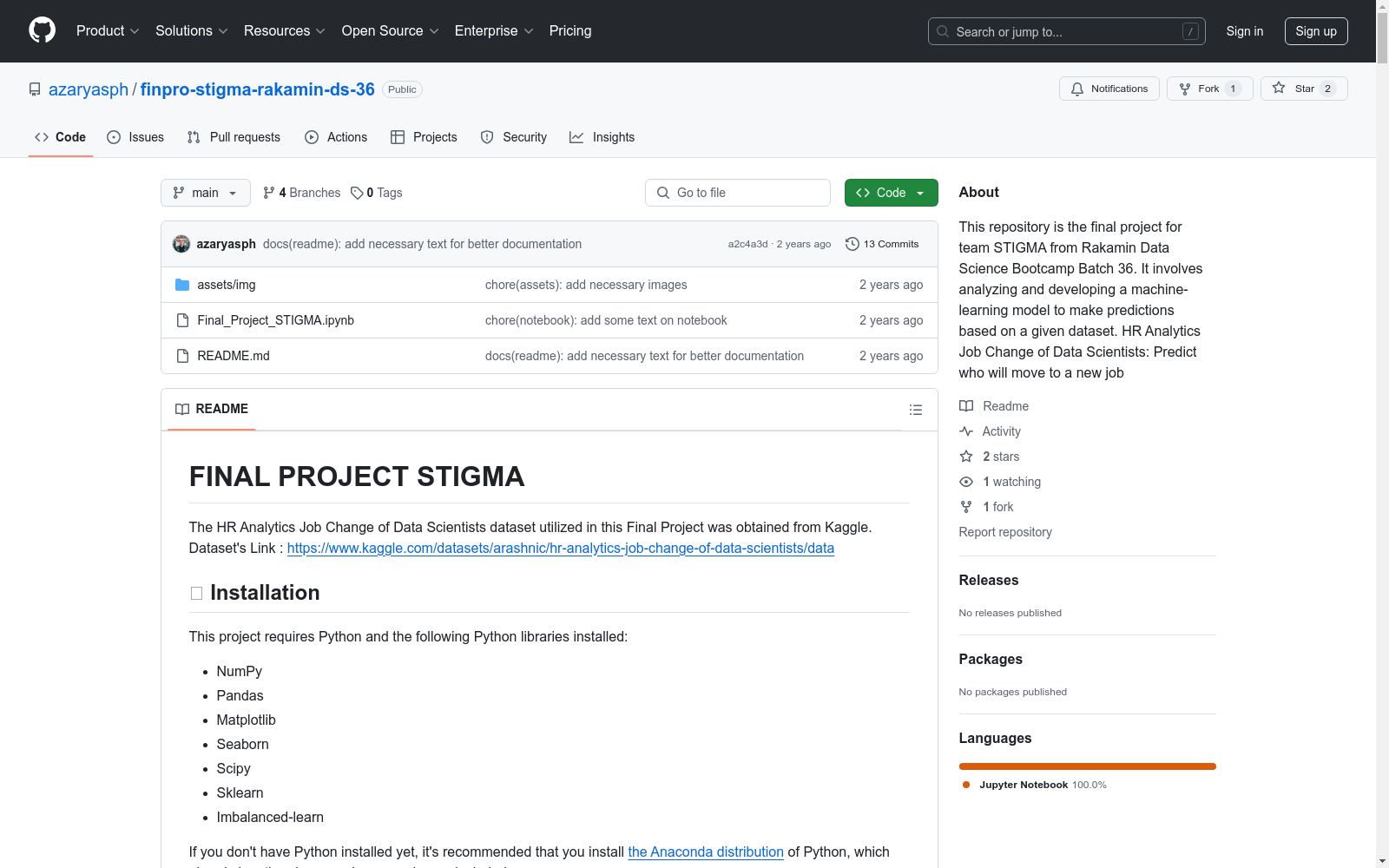Click Report repository link
Screen dimensions: 1389x868
pos(1005,532)
